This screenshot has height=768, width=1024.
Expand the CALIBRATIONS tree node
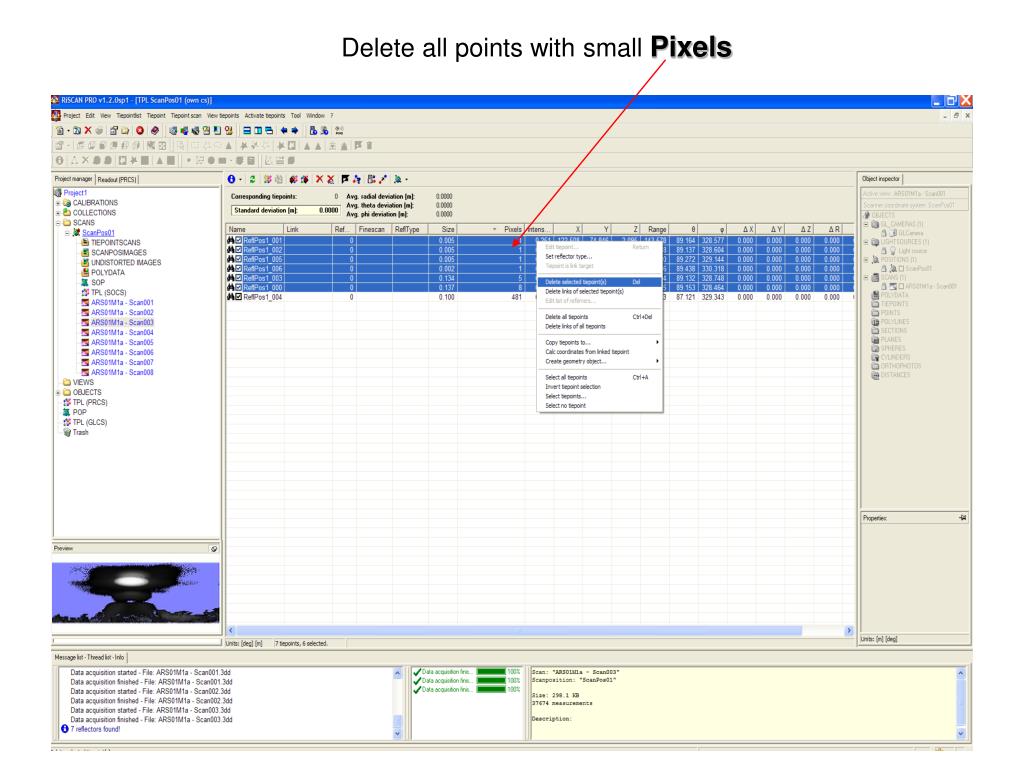pyautogui.click(x=57, y=203)
